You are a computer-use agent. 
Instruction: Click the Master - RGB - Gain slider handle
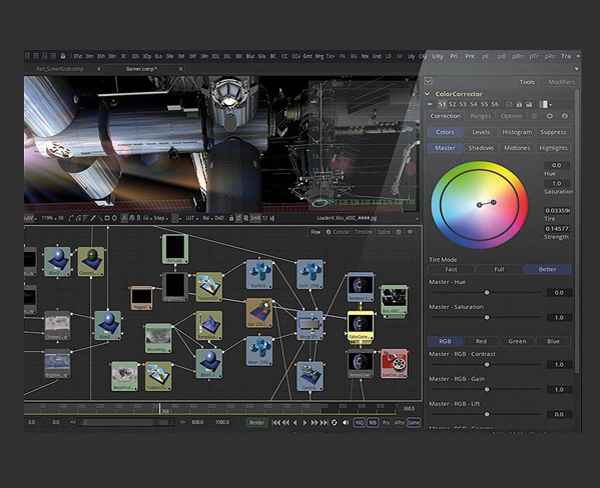(x=487, y=389)
